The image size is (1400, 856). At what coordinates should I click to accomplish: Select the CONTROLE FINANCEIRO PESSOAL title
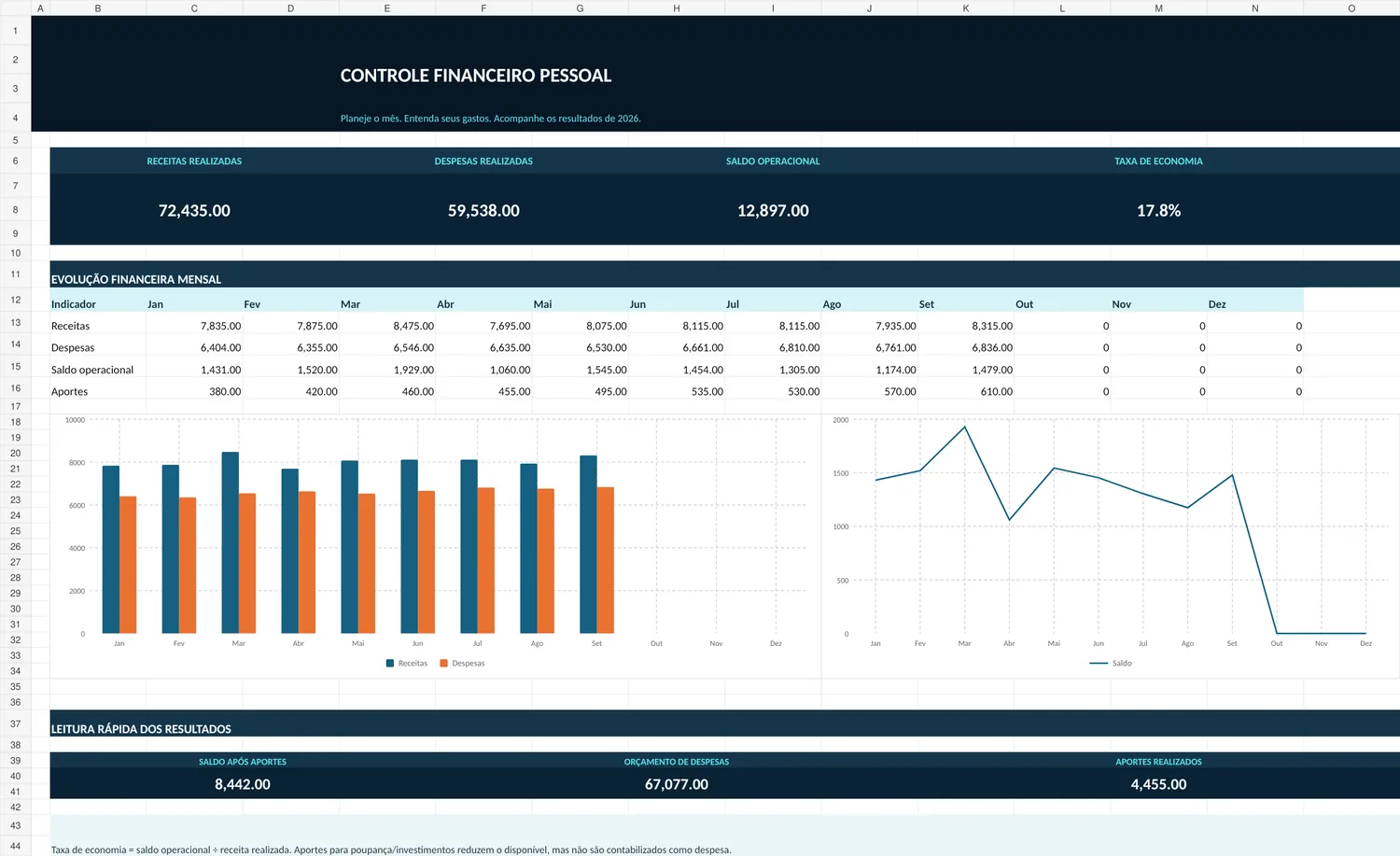(x=476, y=76)
